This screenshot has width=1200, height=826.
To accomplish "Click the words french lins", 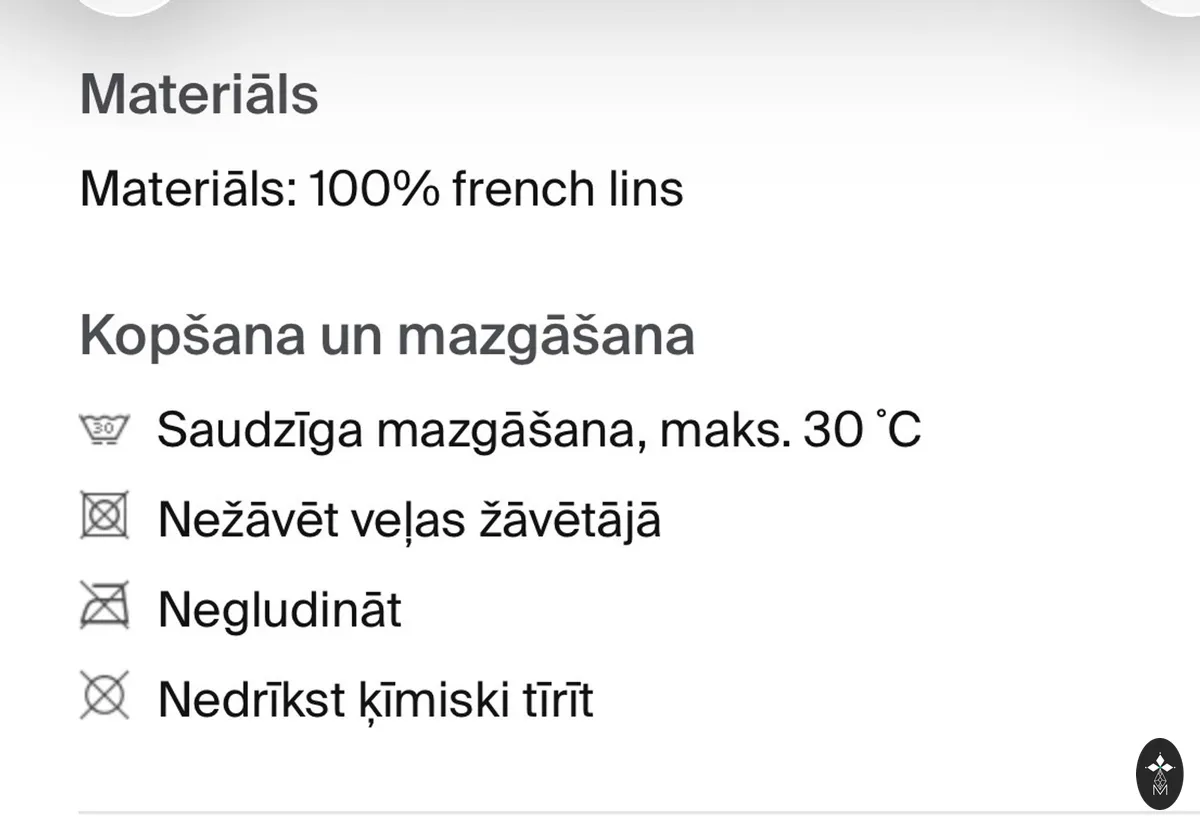I will 567,188.
